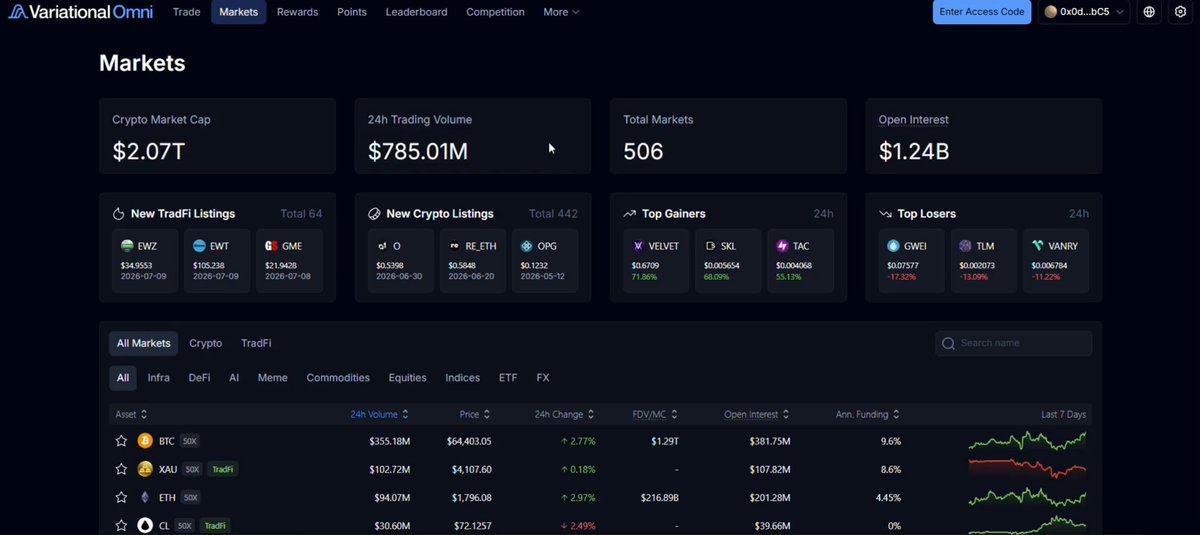Click the Variational Omni logo
Viewport: 1200px width, 535px height.
click(83, 12)
